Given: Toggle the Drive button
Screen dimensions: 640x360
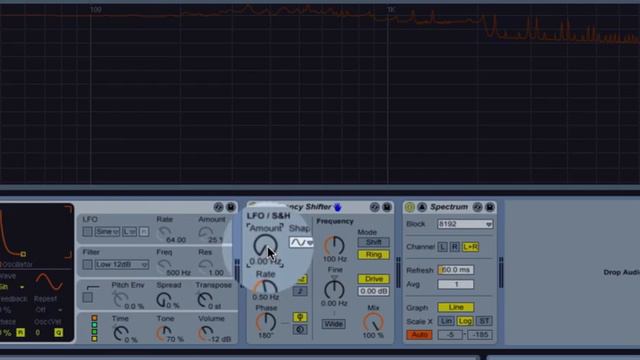Looking at the screenshot, I should (x=373, y=279).
